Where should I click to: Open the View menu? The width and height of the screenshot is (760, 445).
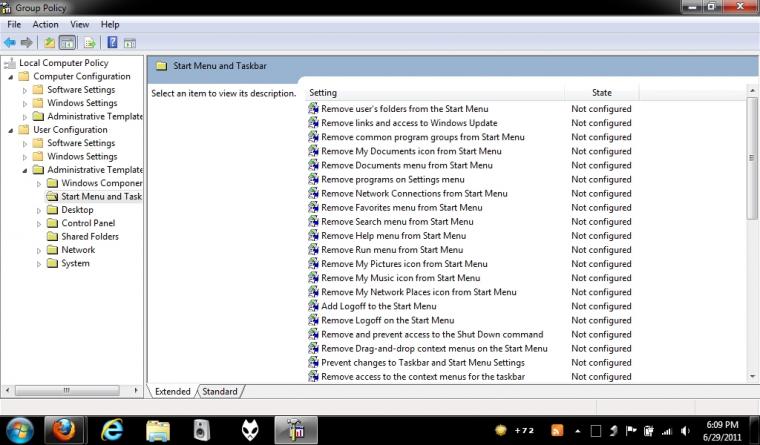point(79,24)
